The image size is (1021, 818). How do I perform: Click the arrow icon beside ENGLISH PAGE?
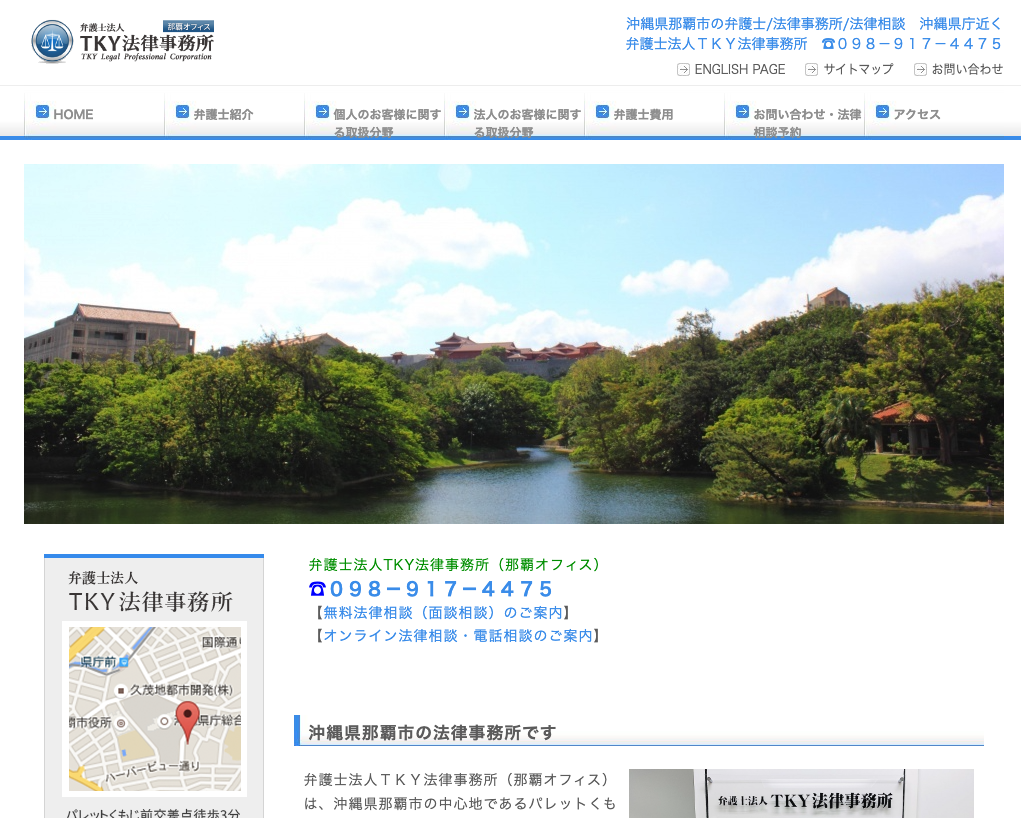pos(683,69)
